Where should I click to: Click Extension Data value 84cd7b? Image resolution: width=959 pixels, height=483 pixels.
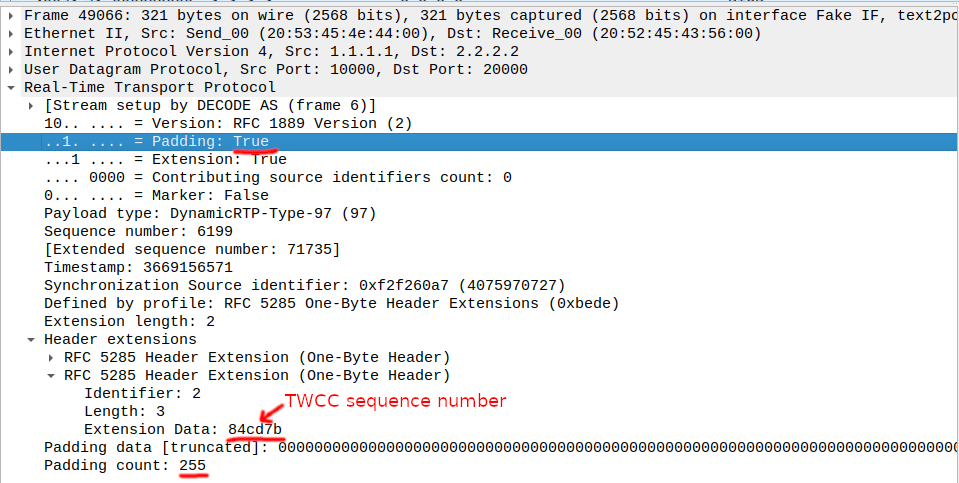coord(255,429)
